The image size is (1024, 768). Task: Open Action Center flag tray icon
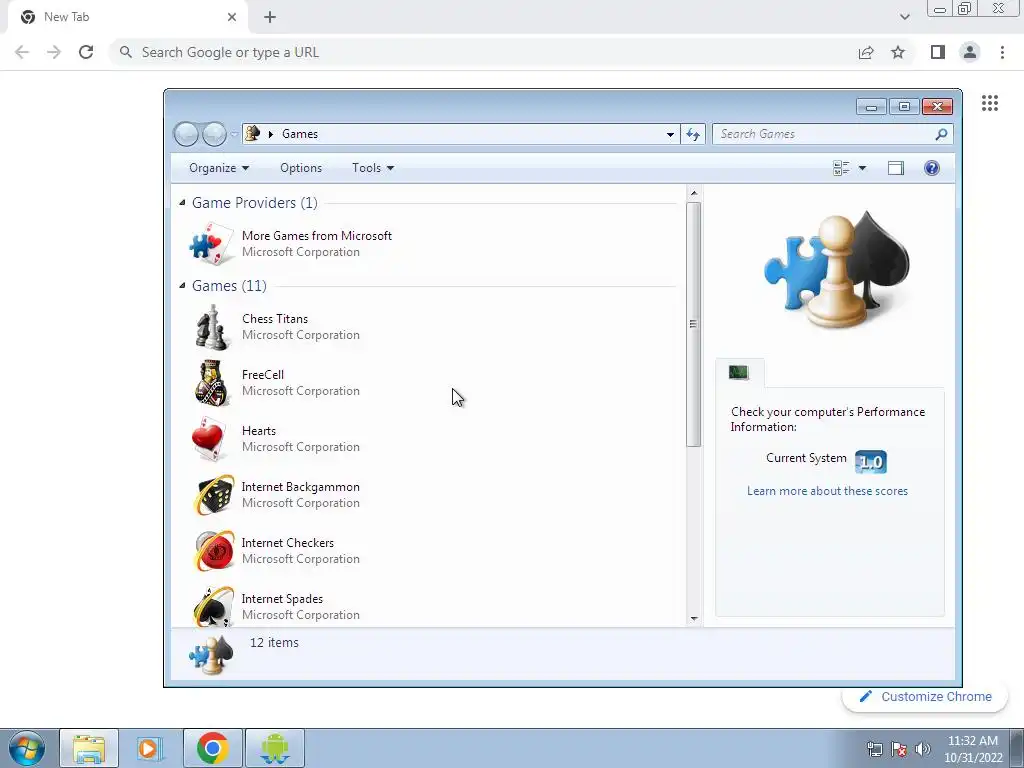899,749
